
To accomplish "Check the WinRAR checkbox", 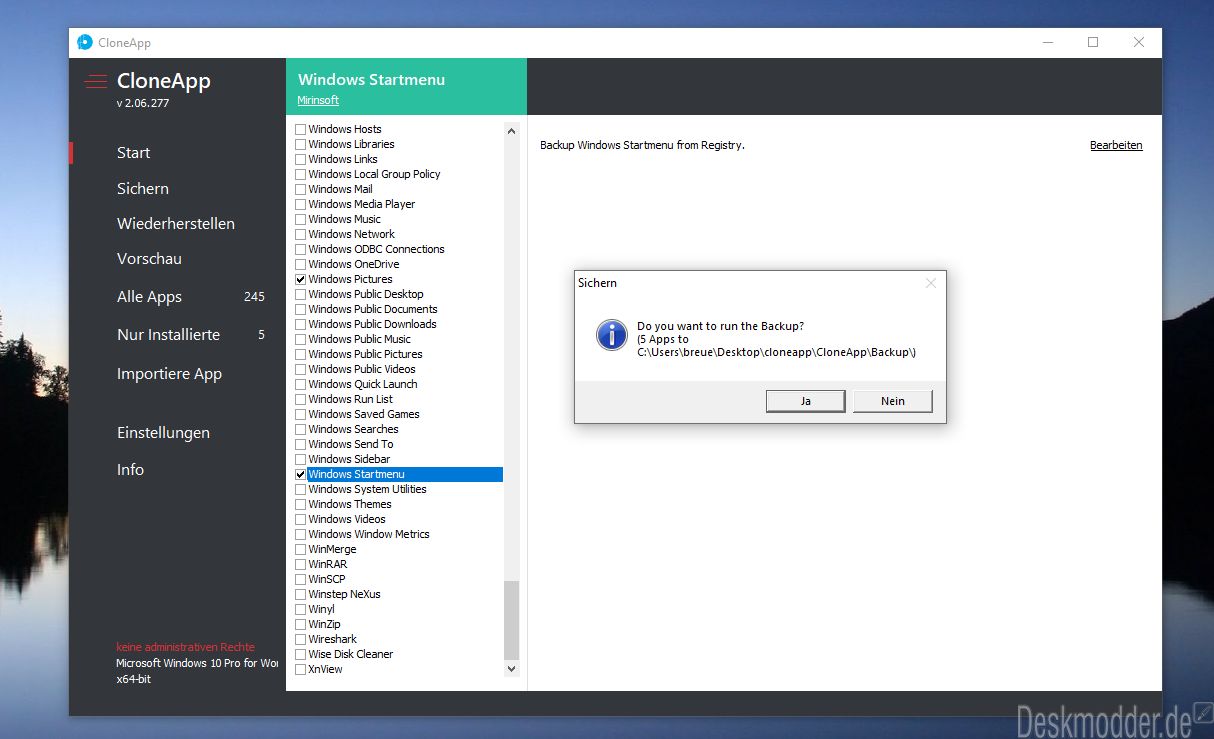I will 300,564.
